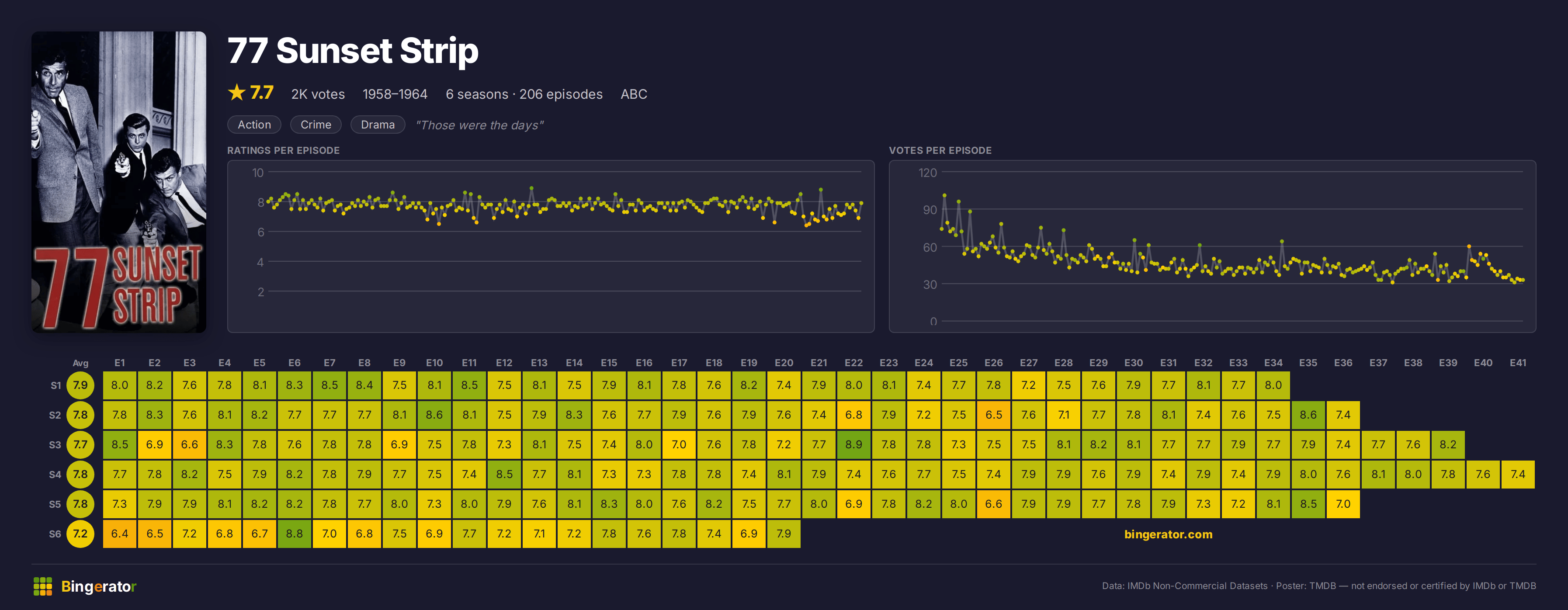Click the S4 row label

pos(55,474)
